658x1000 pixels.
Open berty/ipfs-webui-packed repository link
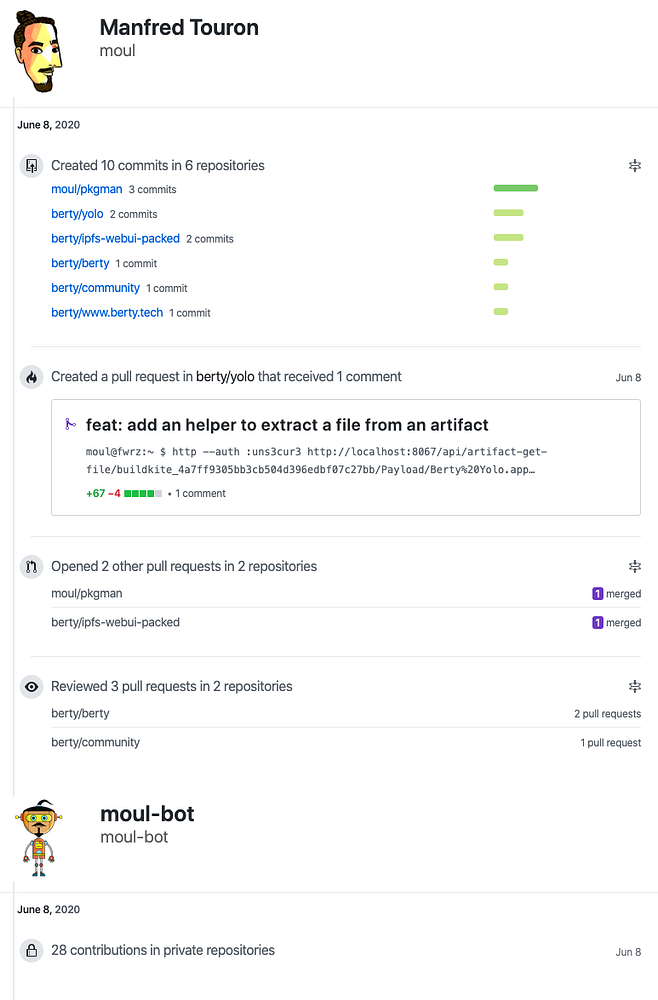click(x=115, y=239)
